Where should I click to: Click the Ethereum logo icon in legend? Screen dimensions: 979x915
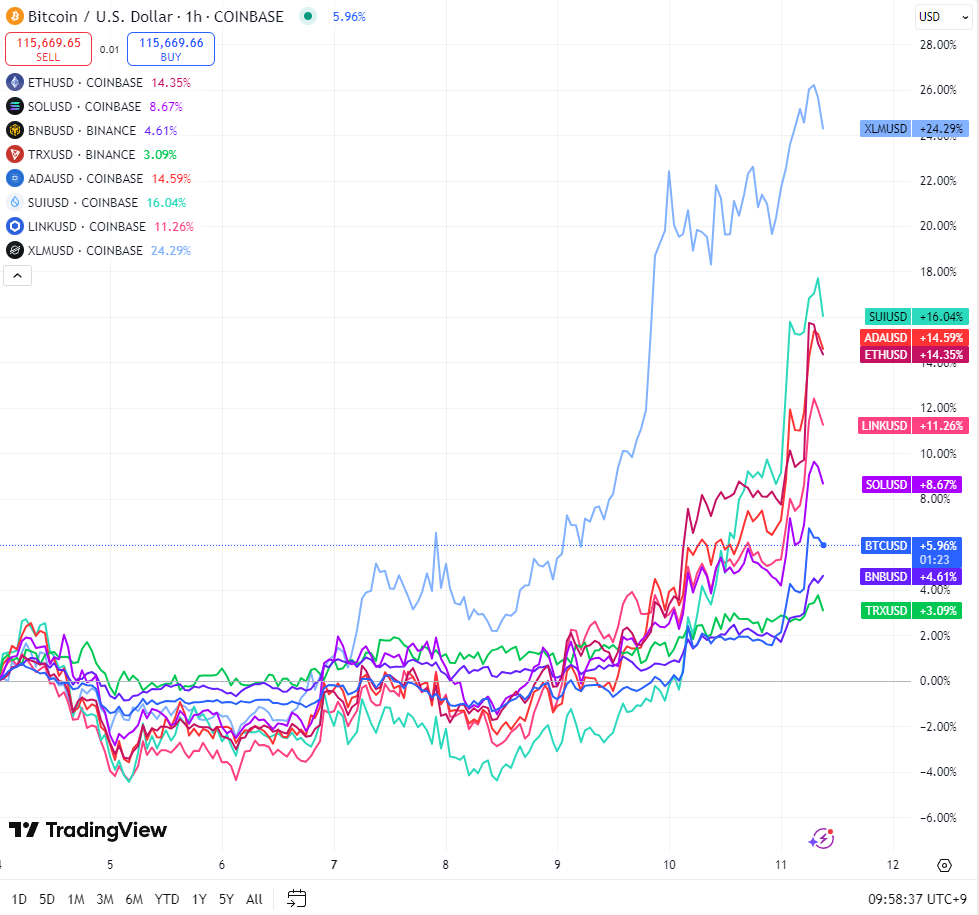(14, 82)
